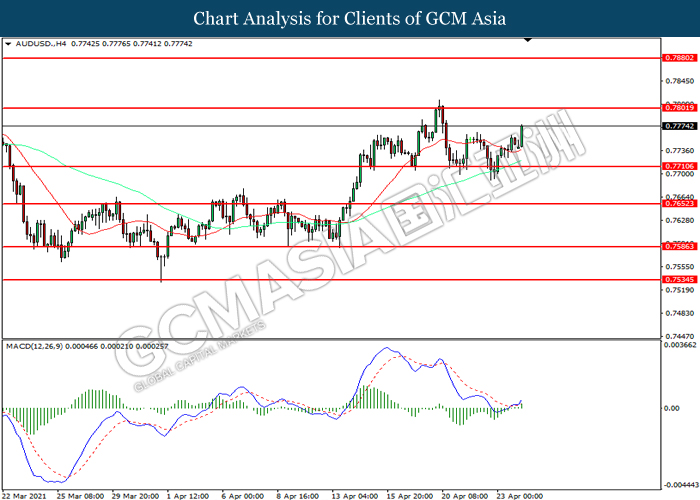The image size is (700, 500).
Task: Select the AUDUSD,H4 symbol label
Action: 36,45
